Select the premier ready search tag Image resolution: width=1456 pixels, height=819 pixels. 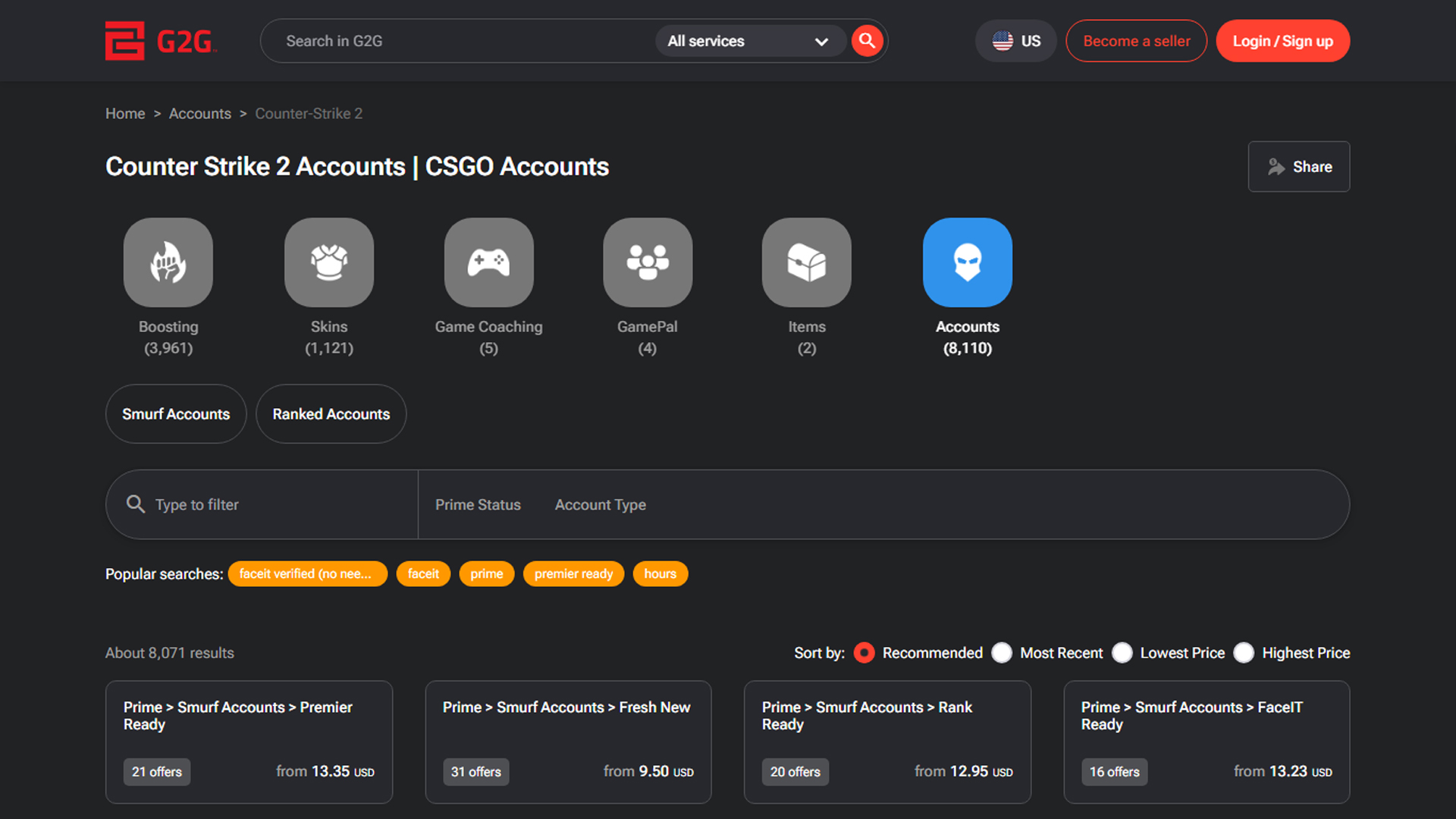(x=573, y=574)
